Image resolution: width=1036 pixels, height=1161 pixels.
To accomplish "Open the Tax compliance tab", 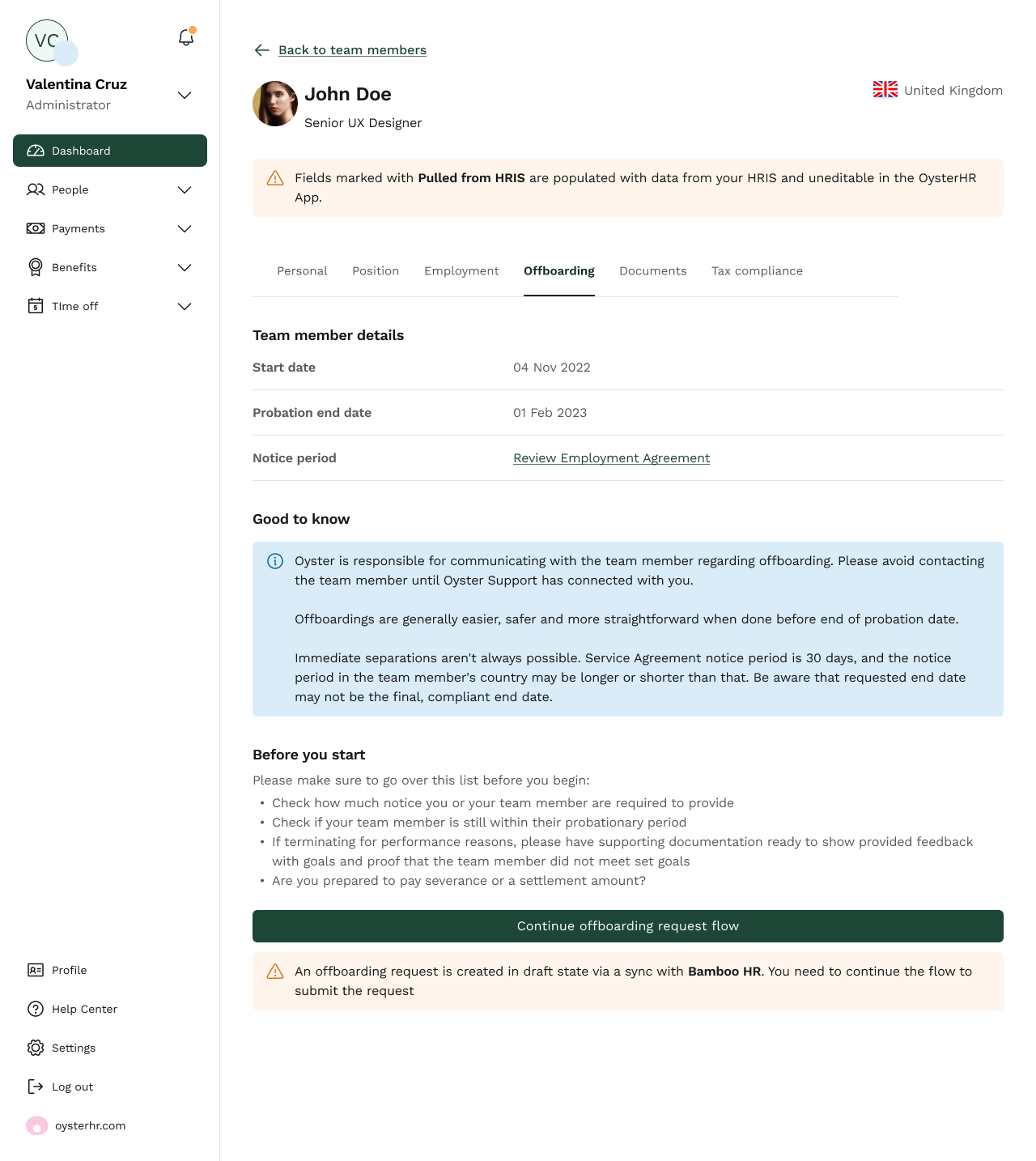I will 758,271.
